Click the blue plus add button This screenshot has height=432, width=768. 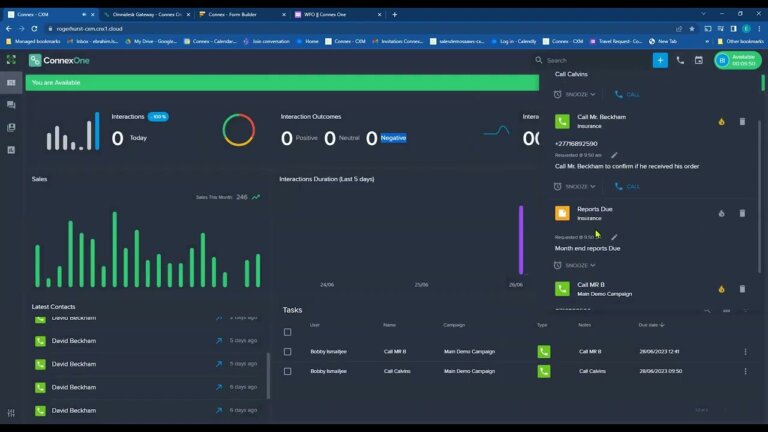(x=660, y=60)
